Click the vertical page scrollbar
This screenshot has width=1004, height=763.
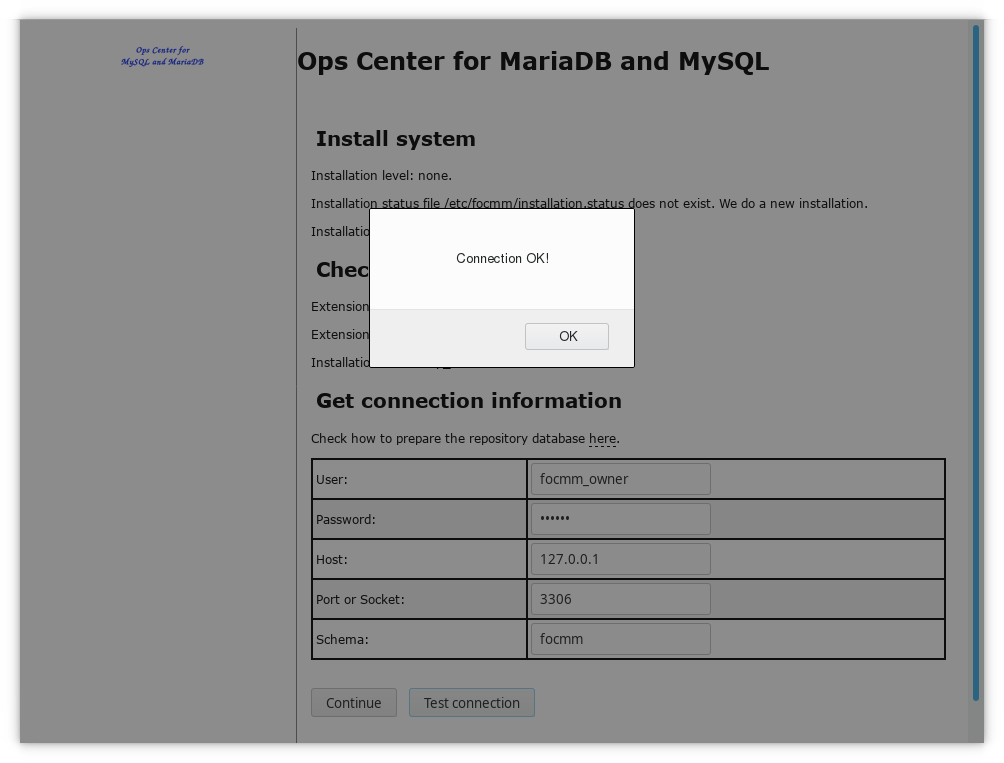tap(976, 362)
